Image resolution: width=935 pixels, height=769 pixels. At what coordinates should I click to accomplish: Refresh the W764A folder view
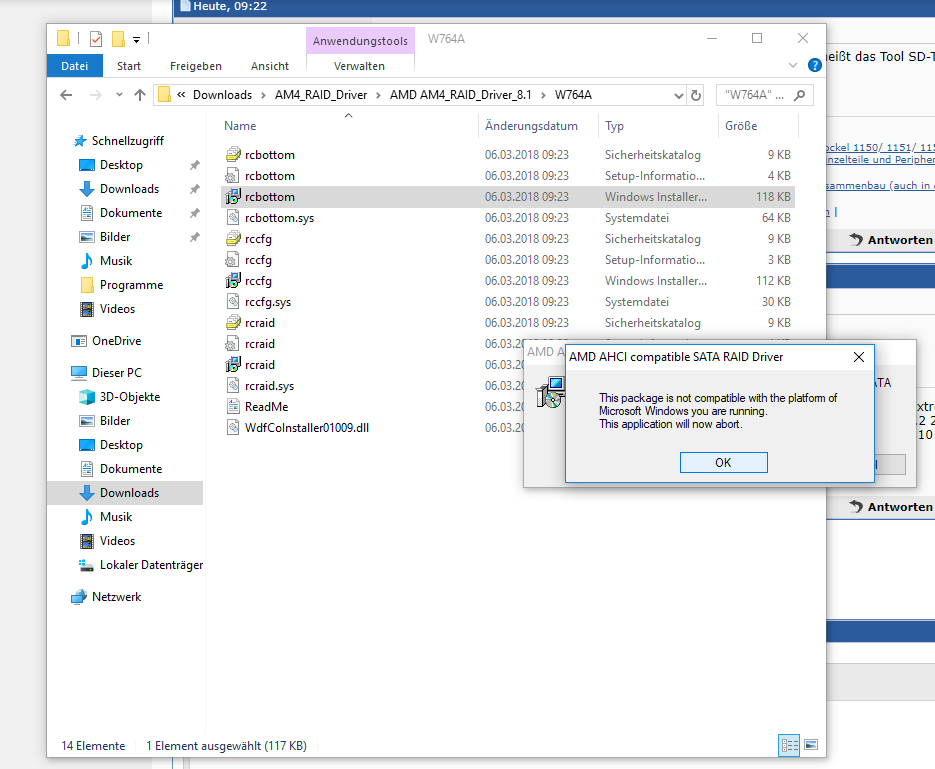pos(696,95)
